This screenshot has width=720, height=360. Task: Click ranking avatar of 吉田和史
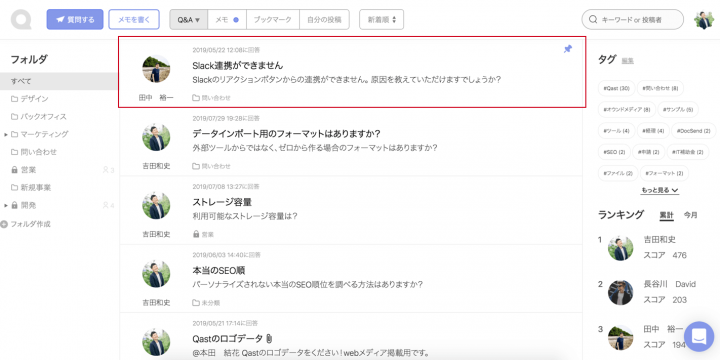pos(620,248)
